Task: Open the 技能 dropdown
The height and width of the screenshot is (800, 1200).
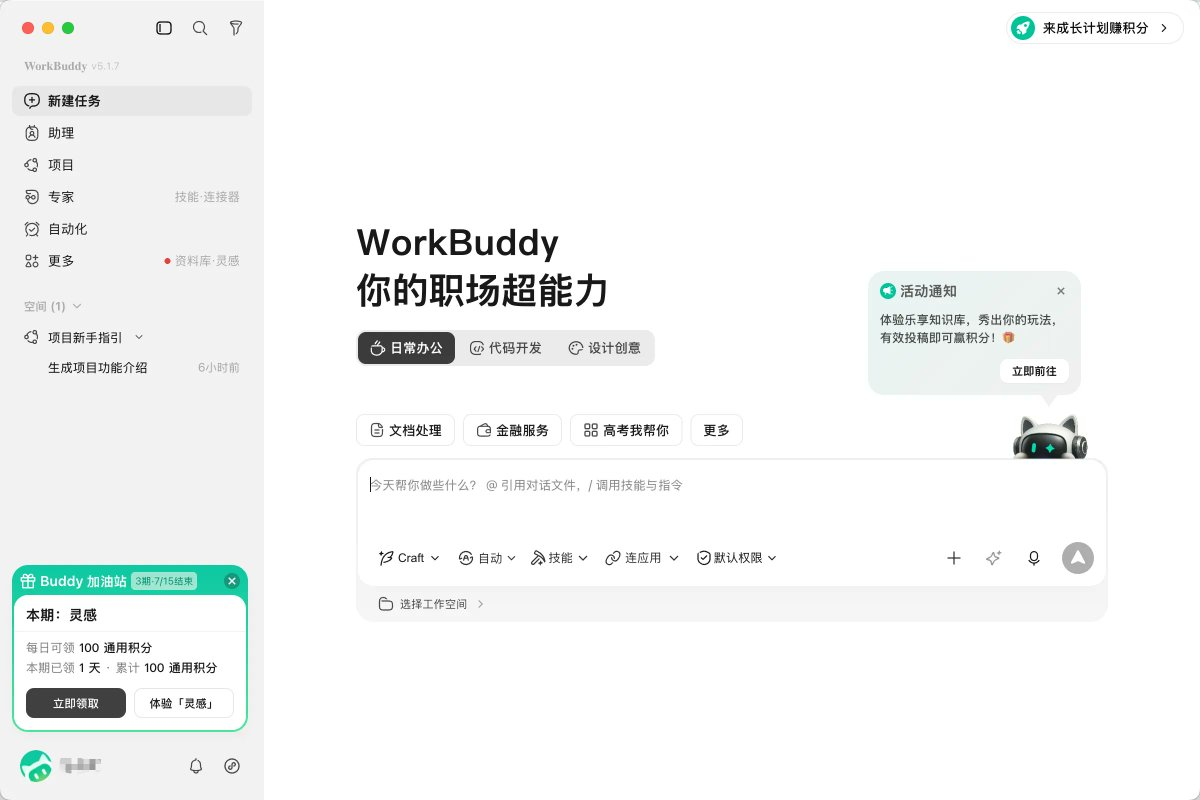Action: tap(559, 558)
